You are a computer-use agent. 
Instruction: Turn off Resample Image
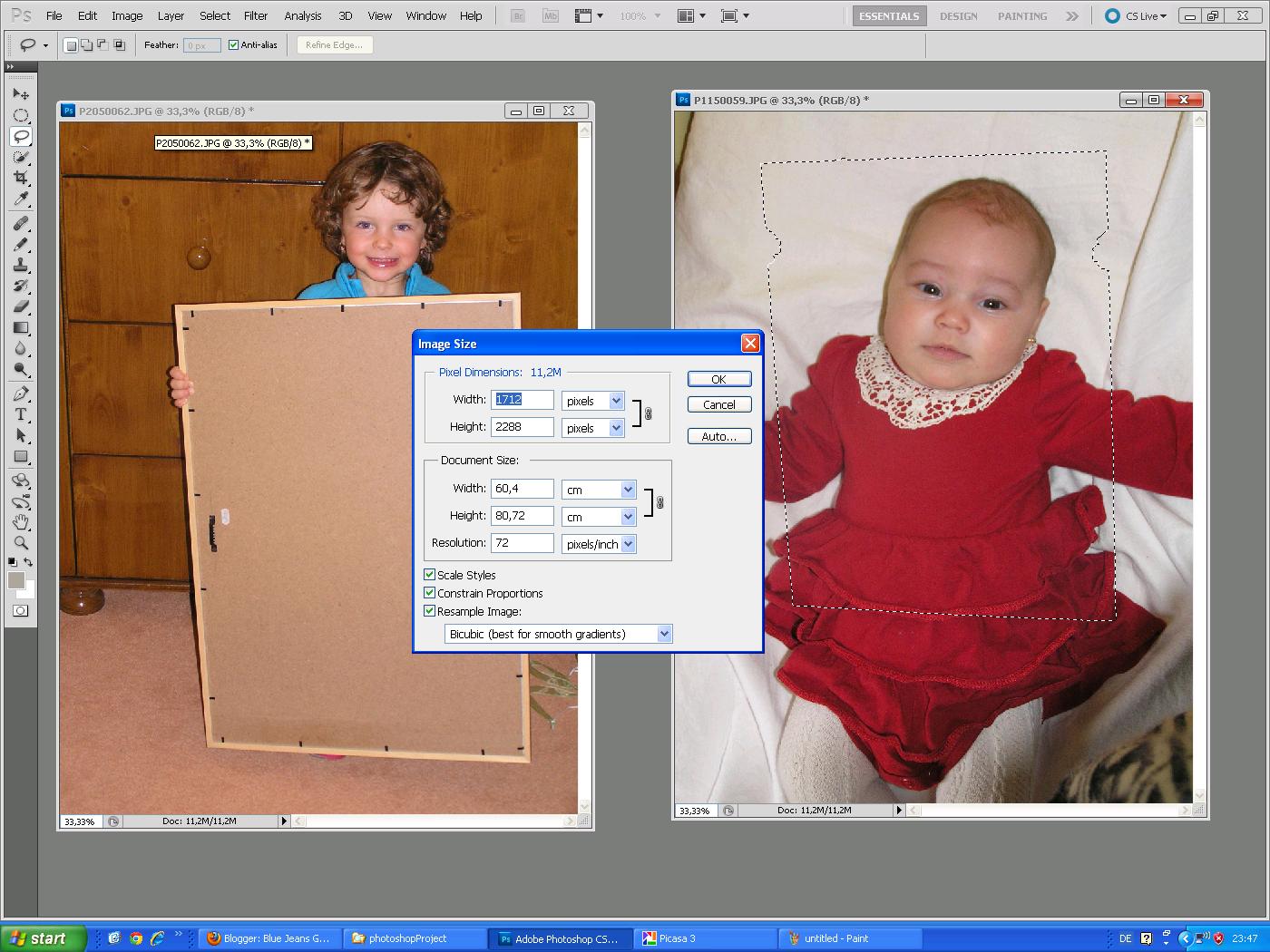point(429,611)
